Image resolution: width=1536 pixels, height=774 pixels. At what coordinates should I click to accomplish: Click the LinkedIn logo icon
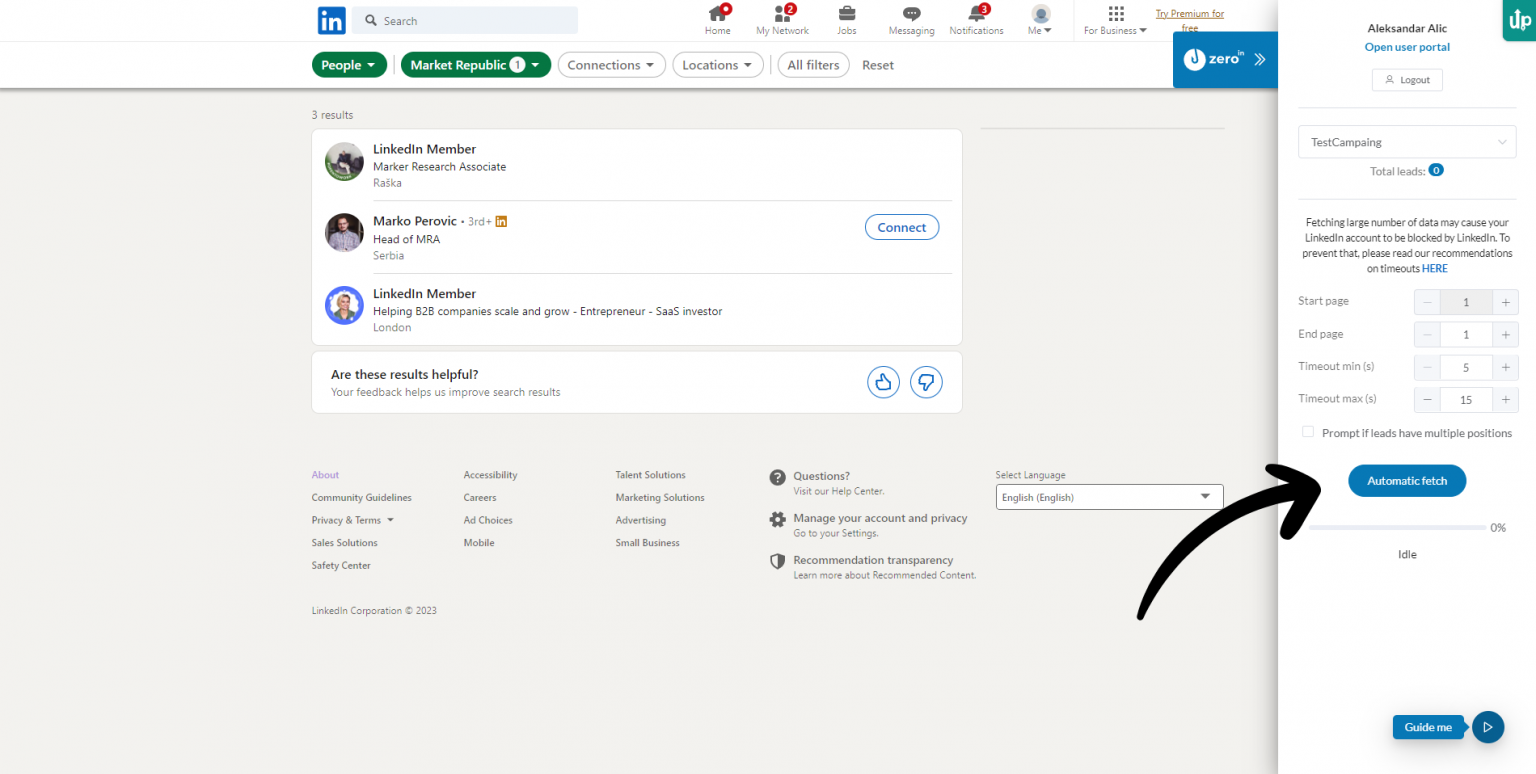tap(331, 20)
